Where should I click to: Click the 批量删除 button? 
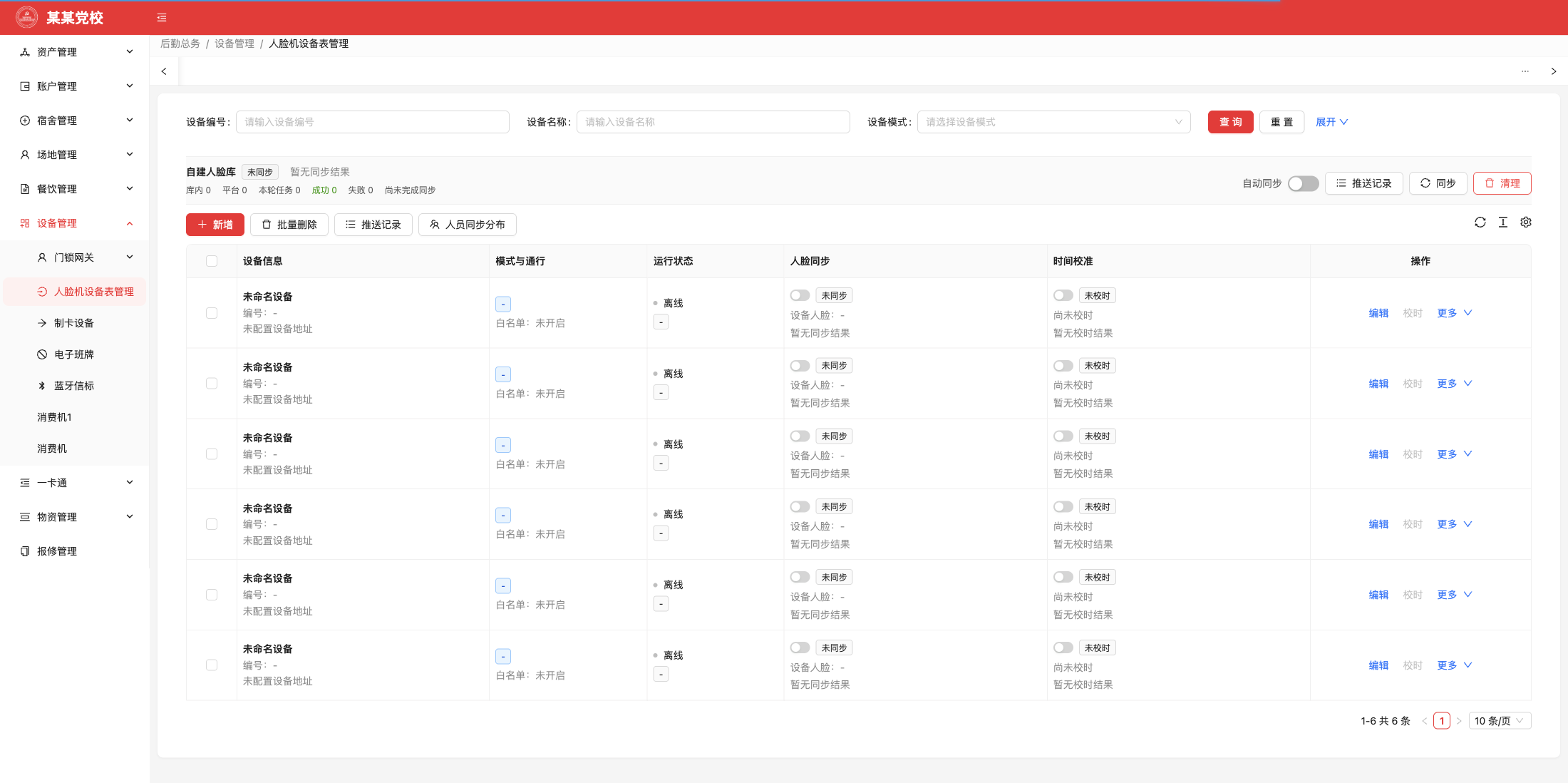(289, 225)
